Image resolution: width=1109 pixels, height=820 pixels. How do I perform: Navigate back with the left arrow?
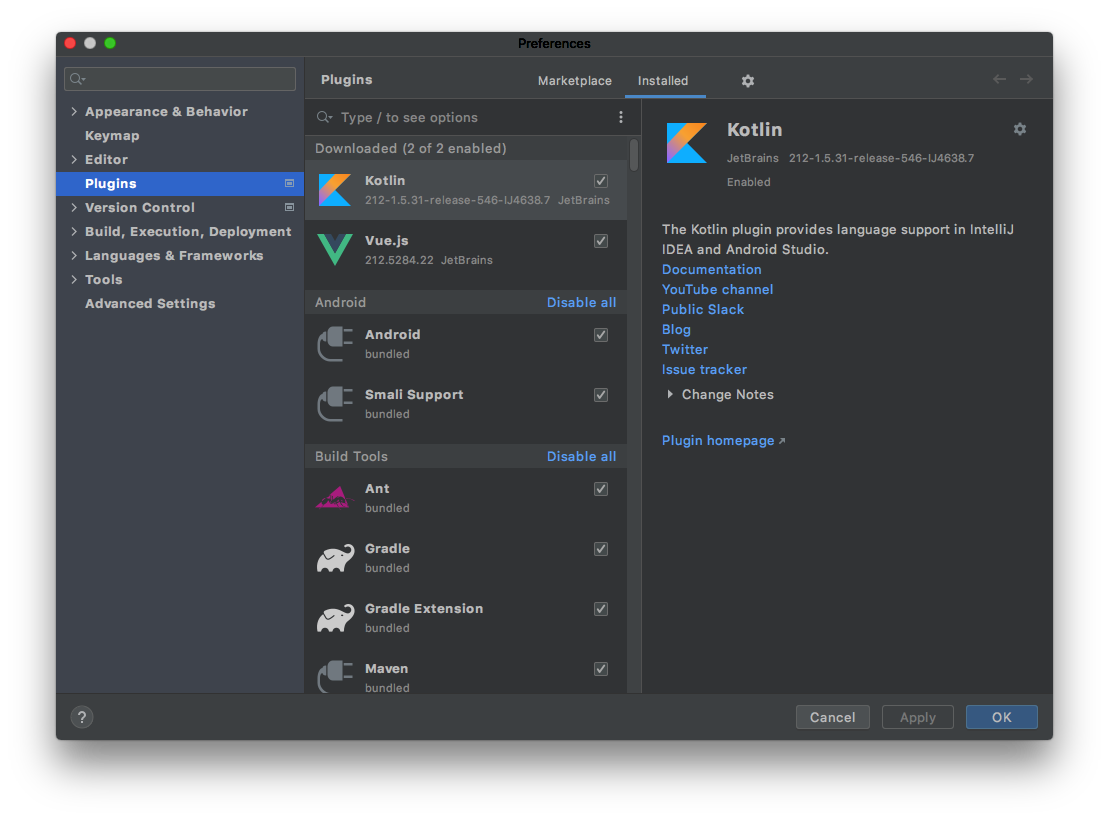pos(999,79)
